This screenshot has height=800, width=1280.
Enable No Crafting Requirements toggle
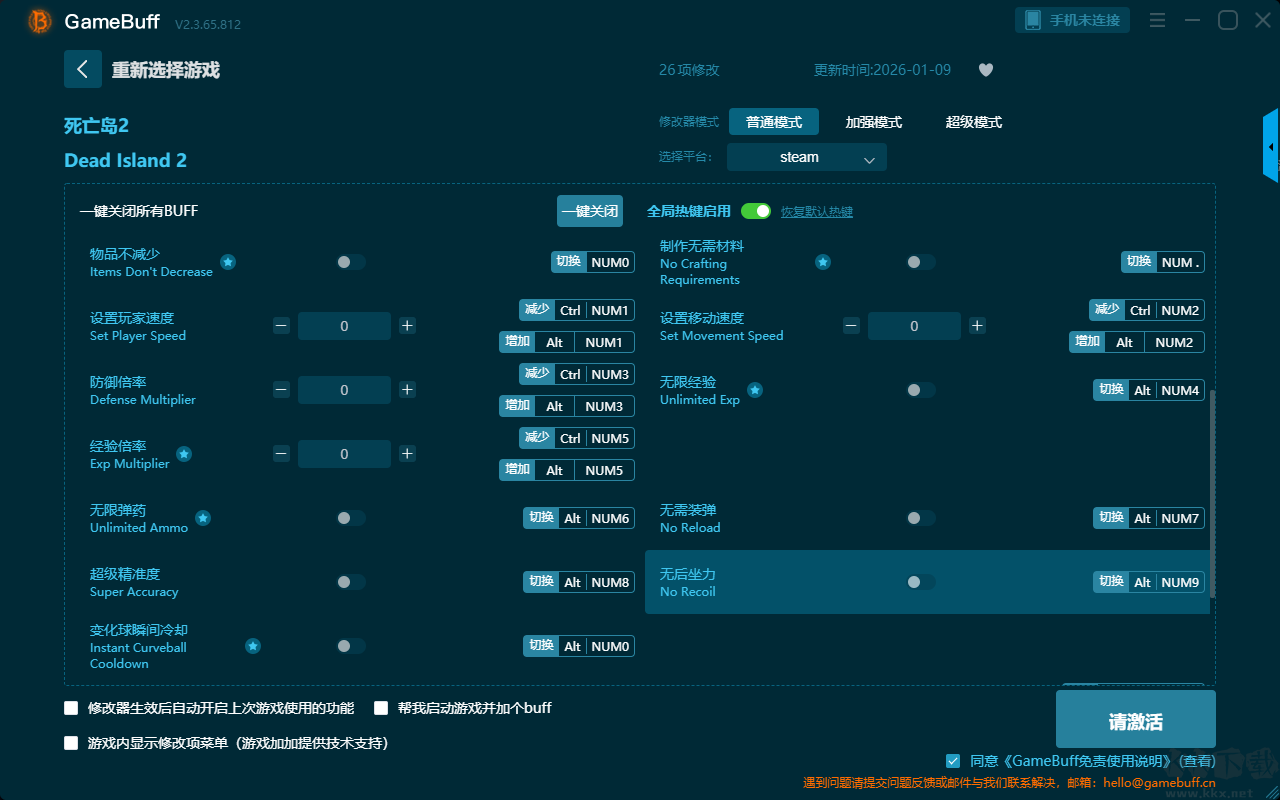pos(921,262)
